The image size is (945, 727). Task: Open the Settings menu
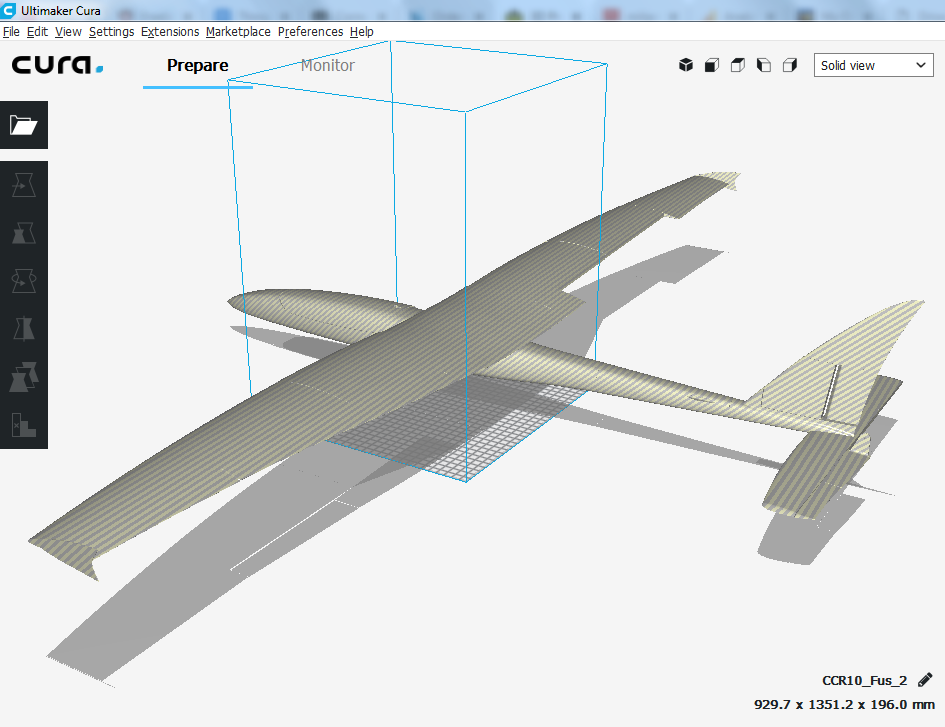coord(111,31)
